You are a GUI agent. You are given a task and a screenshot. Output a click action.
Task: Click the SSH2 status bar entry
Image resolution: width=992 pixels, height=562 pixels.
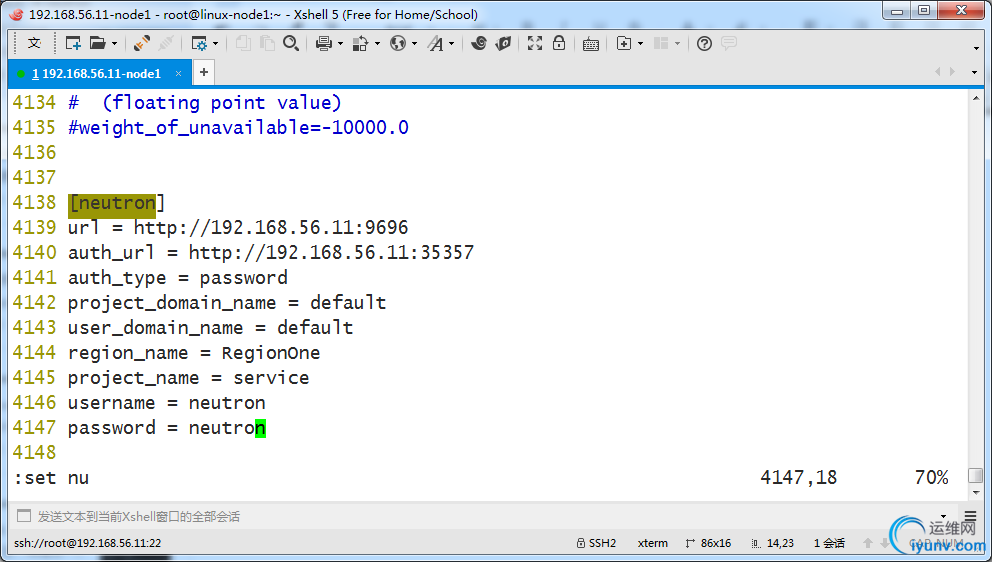point(596,543)
